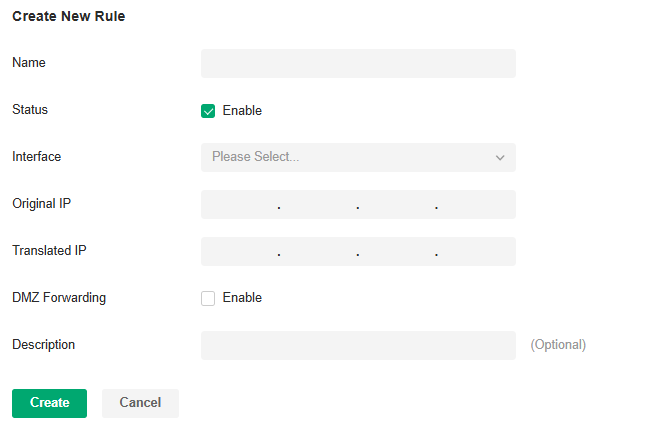656x426 pixels.
Task: Click the Enable label beside Status
Action: click(x=242, y=111)
